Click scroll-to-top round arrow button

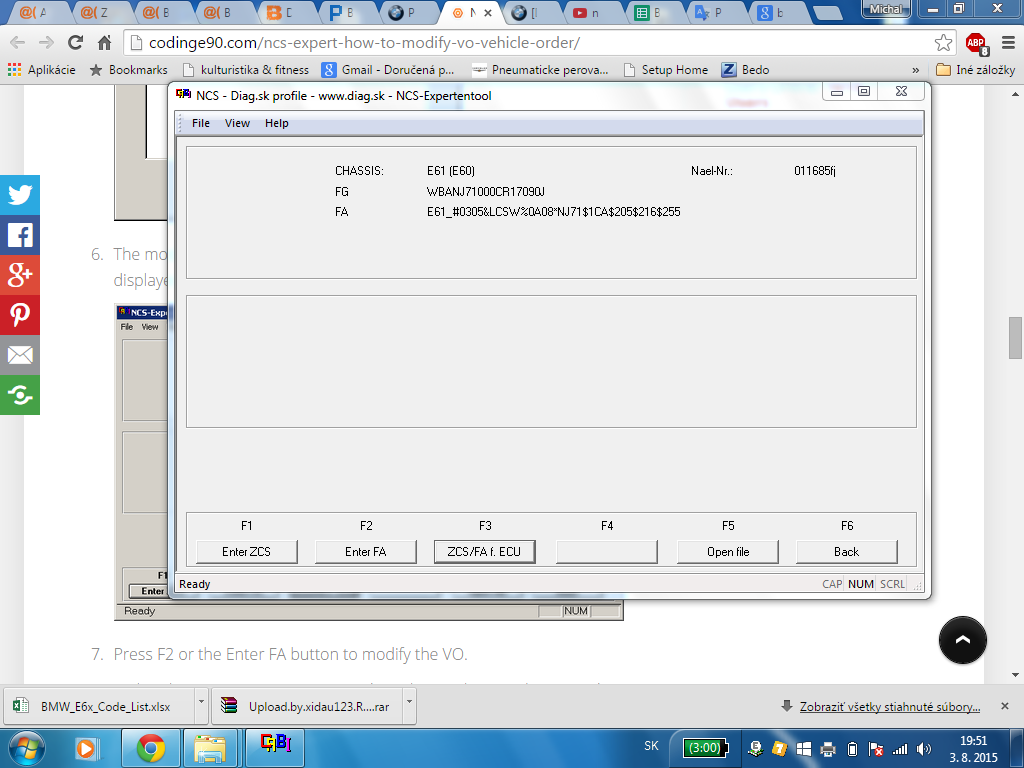coord(963,640)
